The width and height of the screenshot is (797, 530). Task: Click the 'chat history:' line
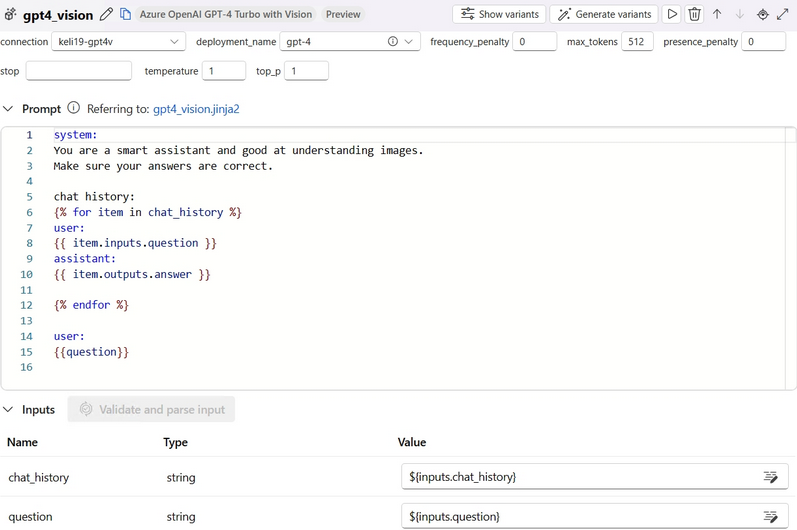pos(94,197)
